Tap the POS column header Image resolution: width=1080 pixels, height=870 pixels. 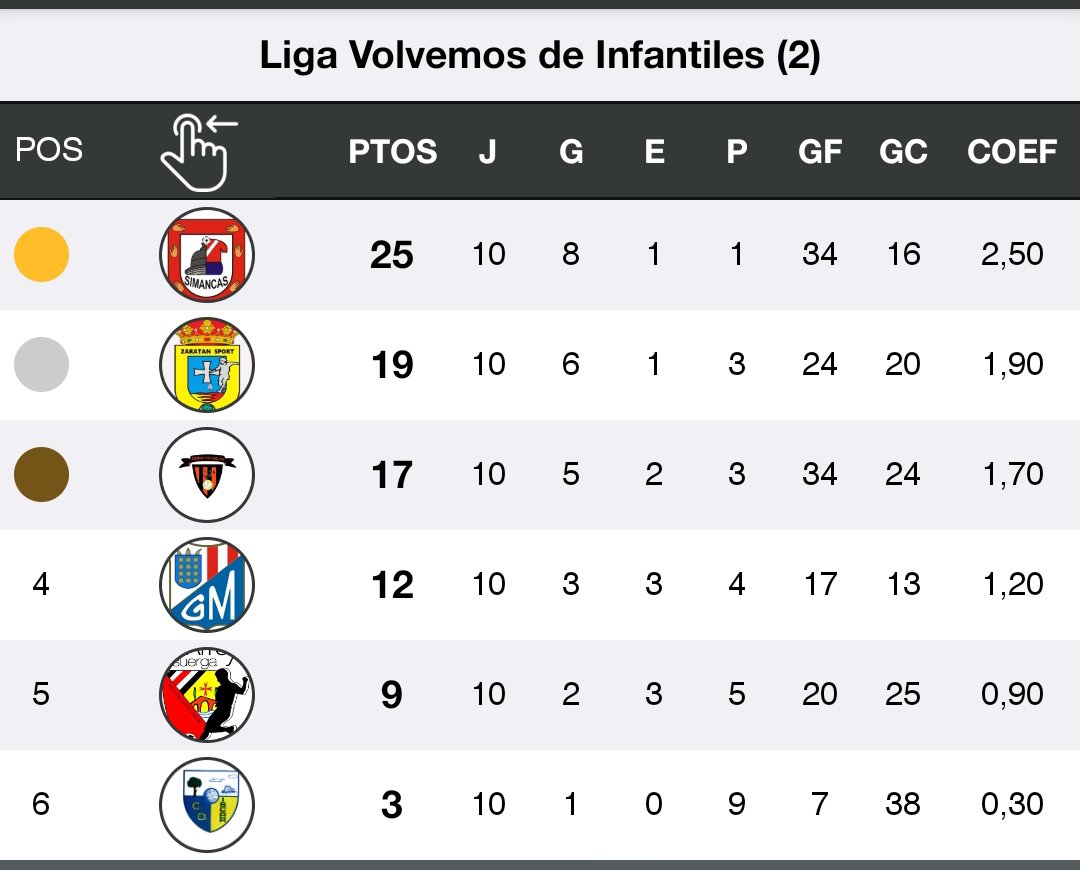48,150
